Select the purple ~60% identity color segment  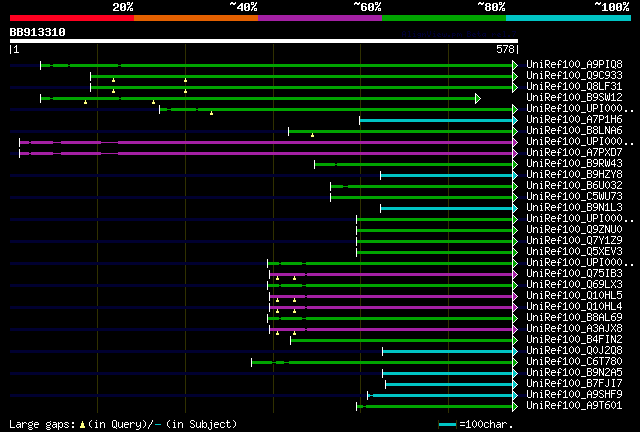[320, 18]
